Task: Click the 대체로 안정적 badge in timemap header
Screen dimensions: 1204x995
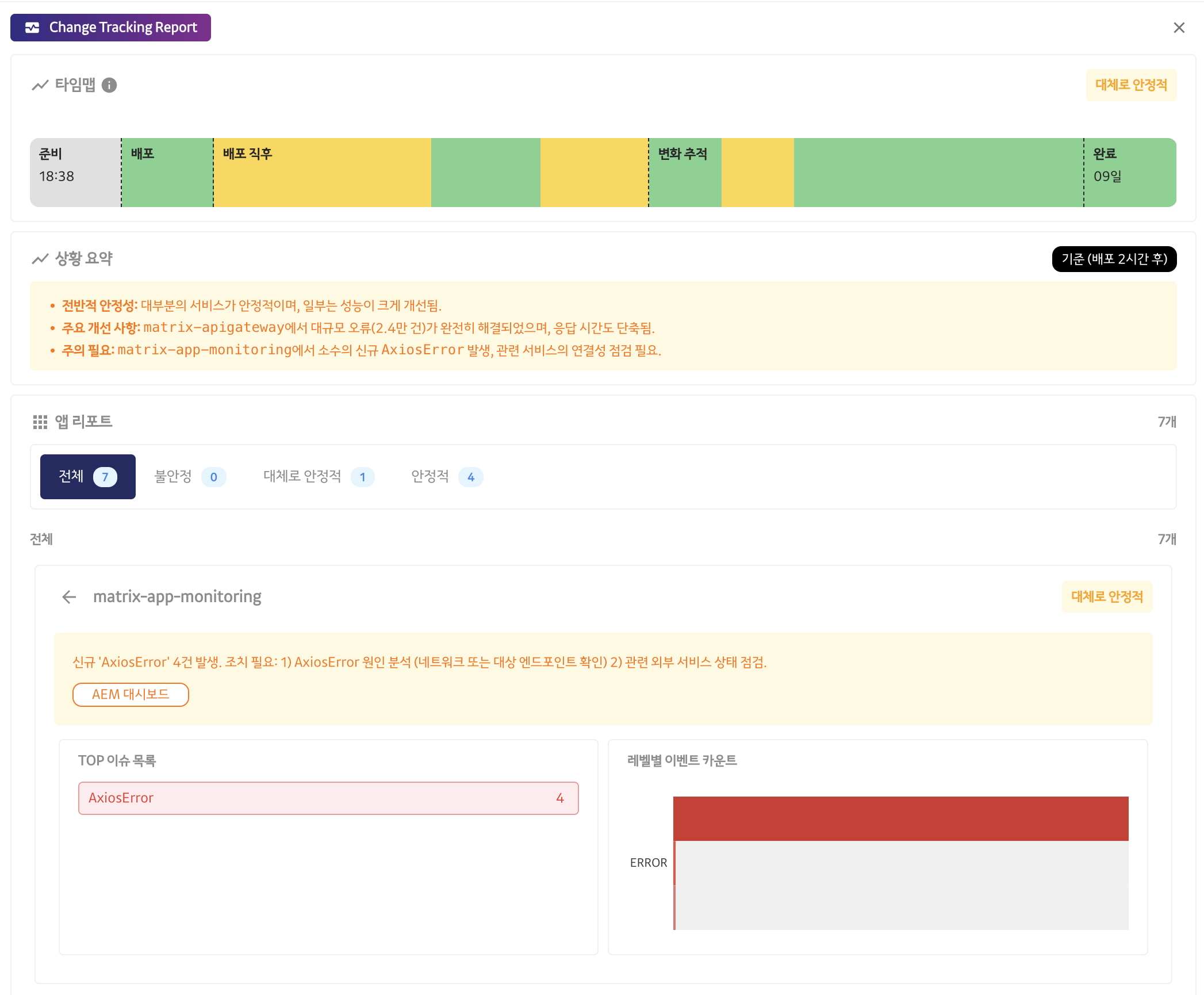Action: 1130,85
